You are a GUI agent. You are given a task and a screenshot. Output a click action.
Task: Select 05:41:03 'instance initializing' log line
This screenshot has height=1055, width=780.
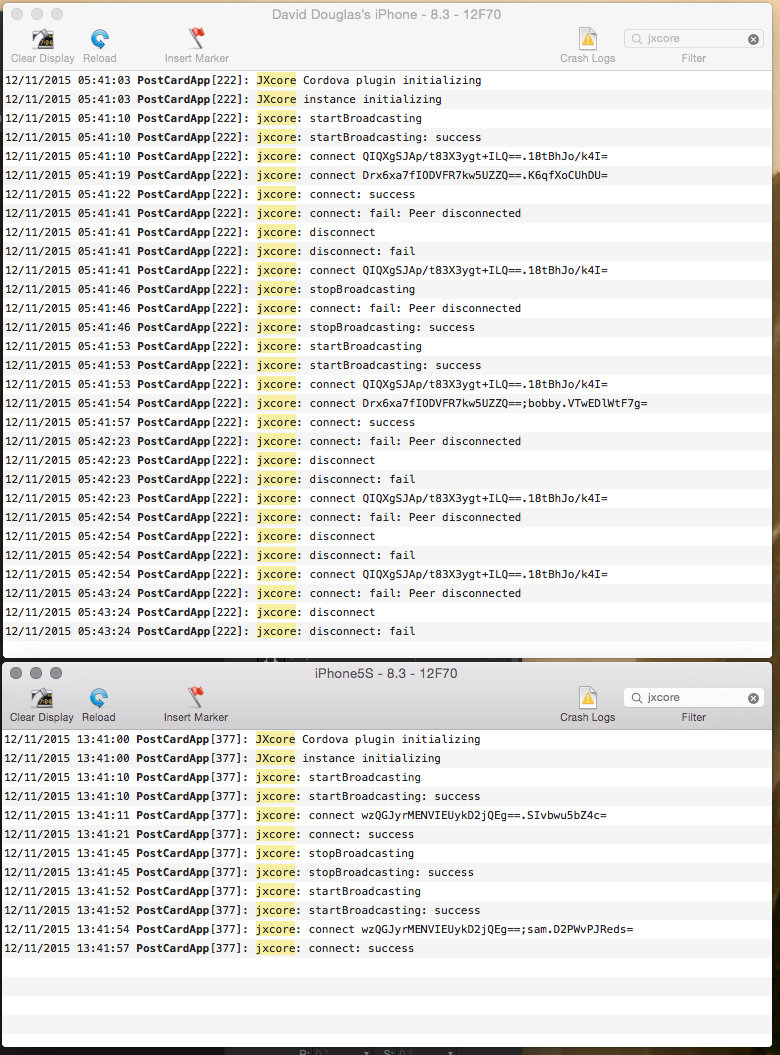[x=387, y=99]
